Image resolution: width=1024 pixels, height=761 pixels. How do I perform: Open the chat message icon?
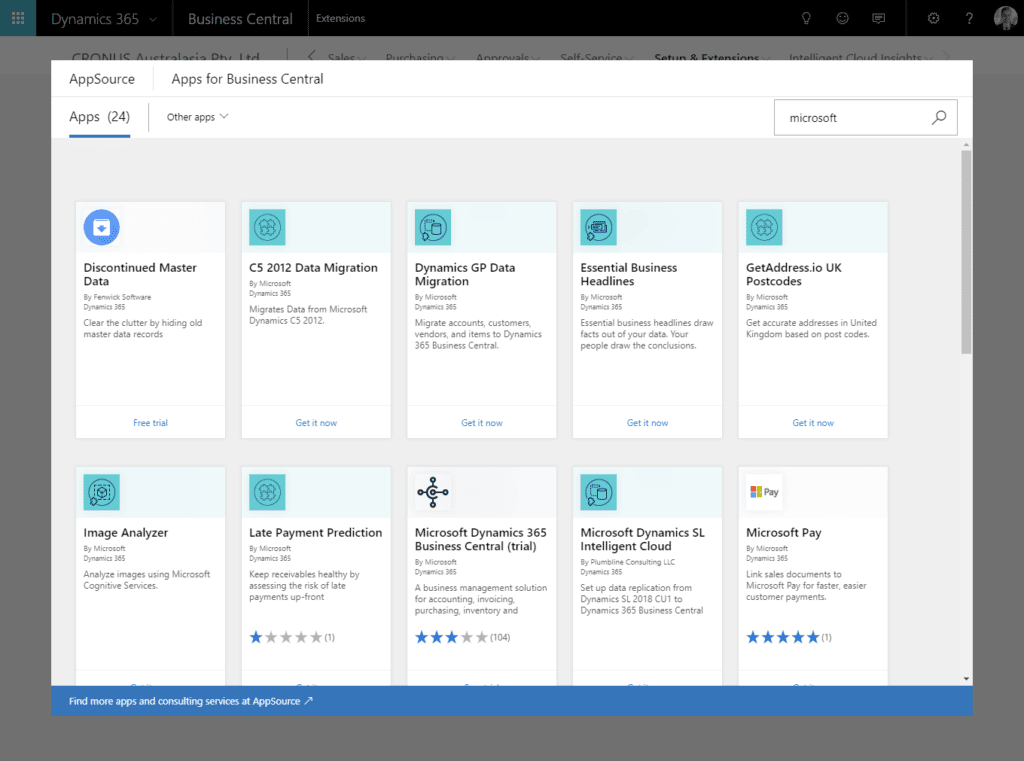878,18
